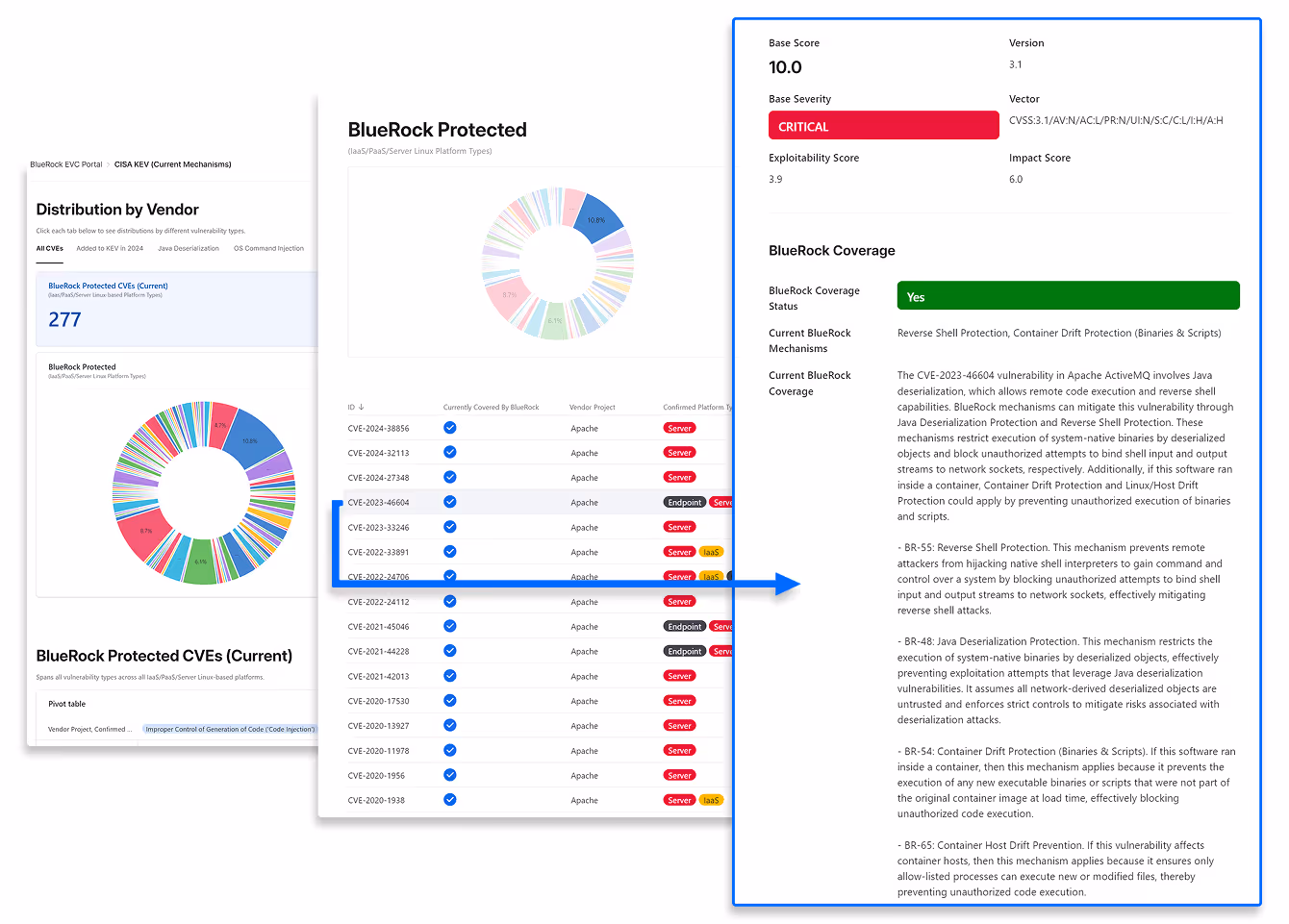The image size is (1289, 924).
Task: Click covered checkmark for CVE-2022-24112
Action: tap(450, 601)
